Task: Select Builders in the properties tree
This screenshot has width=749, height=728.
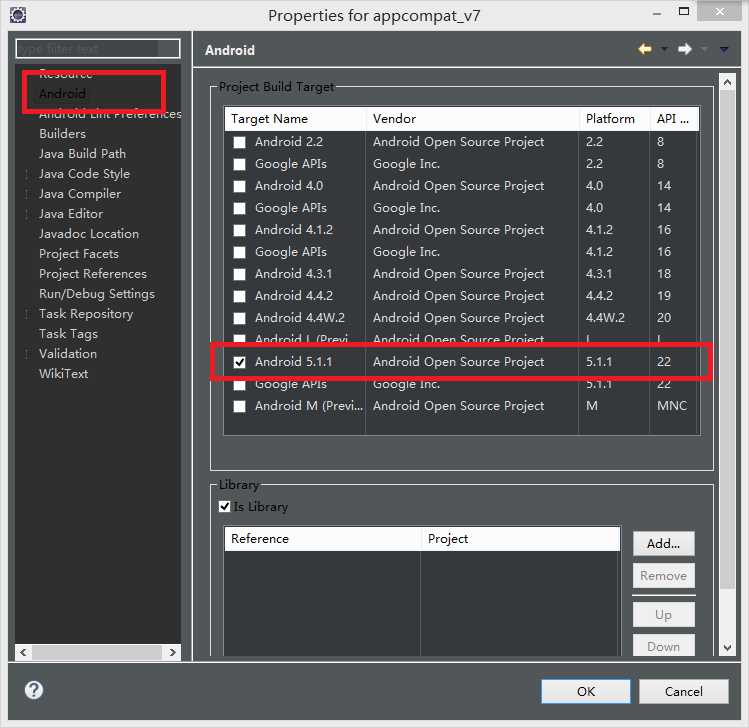Action: [63, 134]
